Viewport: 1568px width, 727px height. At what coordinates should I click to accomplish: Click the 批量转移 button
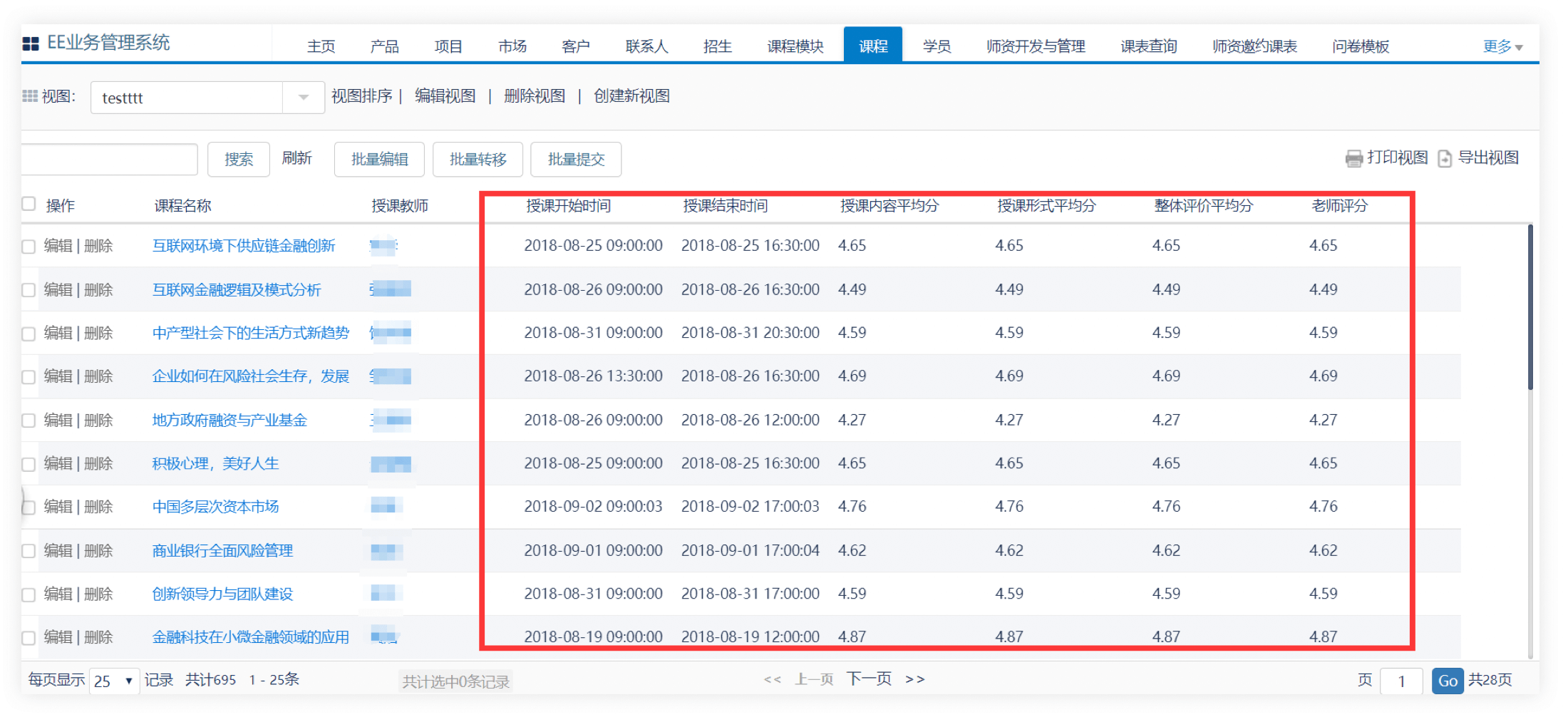click(478, 159)
